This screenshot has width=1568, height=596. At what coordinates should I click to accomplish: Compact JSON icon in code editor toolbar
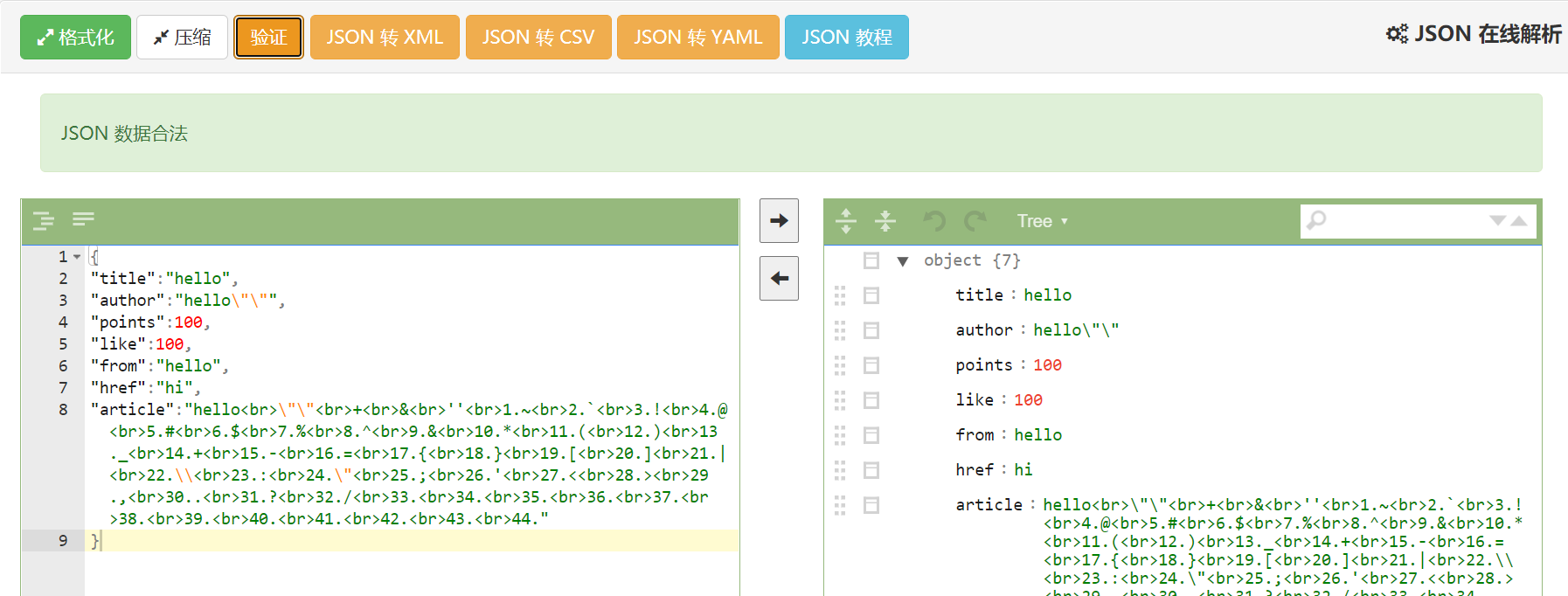pos(83,218)
